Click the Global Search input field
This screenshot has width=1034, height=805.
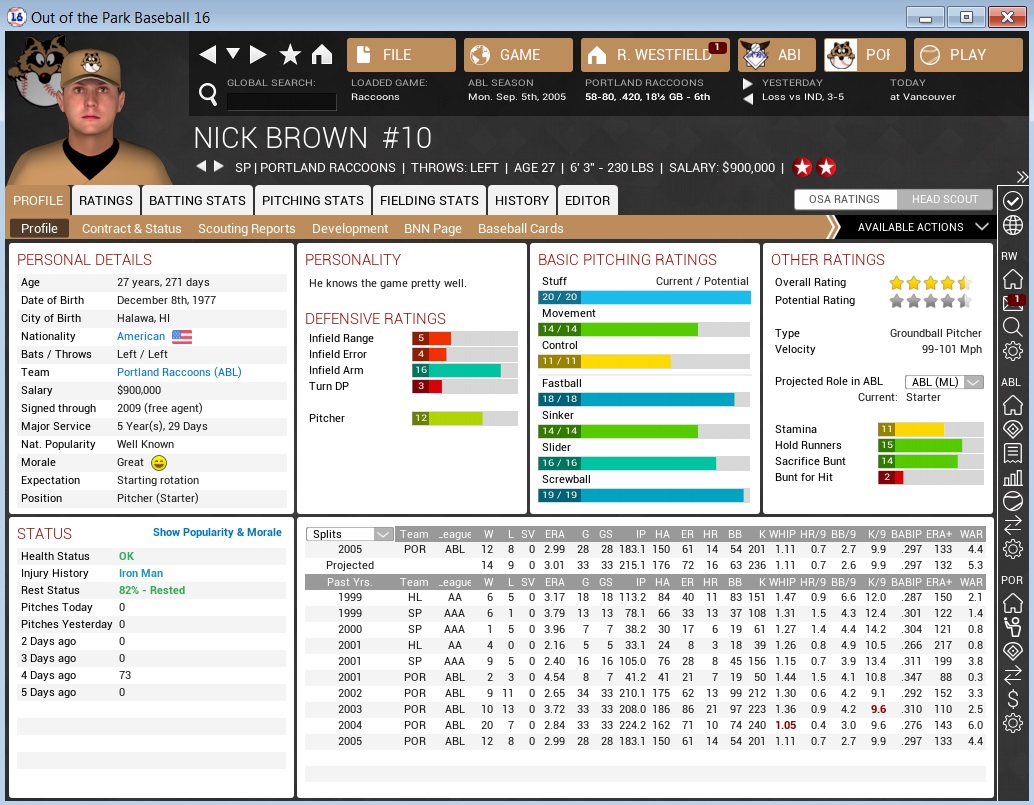[x=281, y=101]
